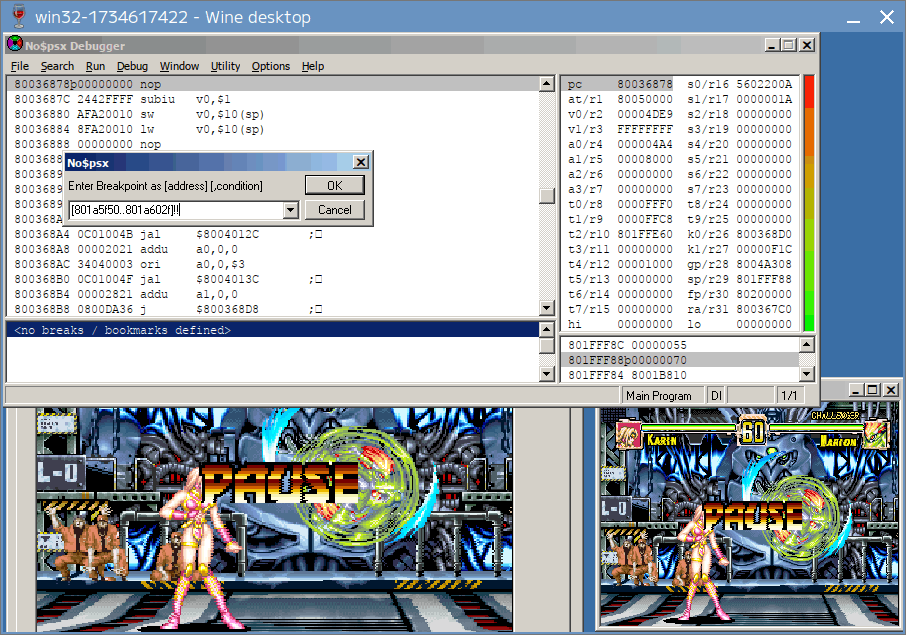The image size is (906, 635).
Task: Open the Debug menu
Action: [x=132, y=66]
